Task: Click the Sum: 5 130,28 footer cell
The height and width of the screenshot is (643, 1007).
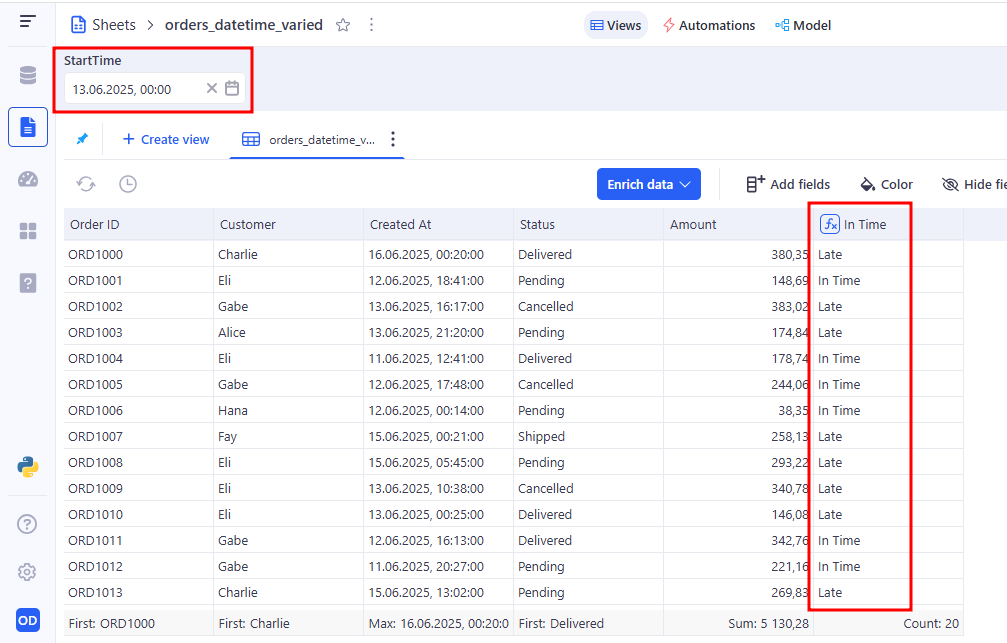Action: coord(739,623)
